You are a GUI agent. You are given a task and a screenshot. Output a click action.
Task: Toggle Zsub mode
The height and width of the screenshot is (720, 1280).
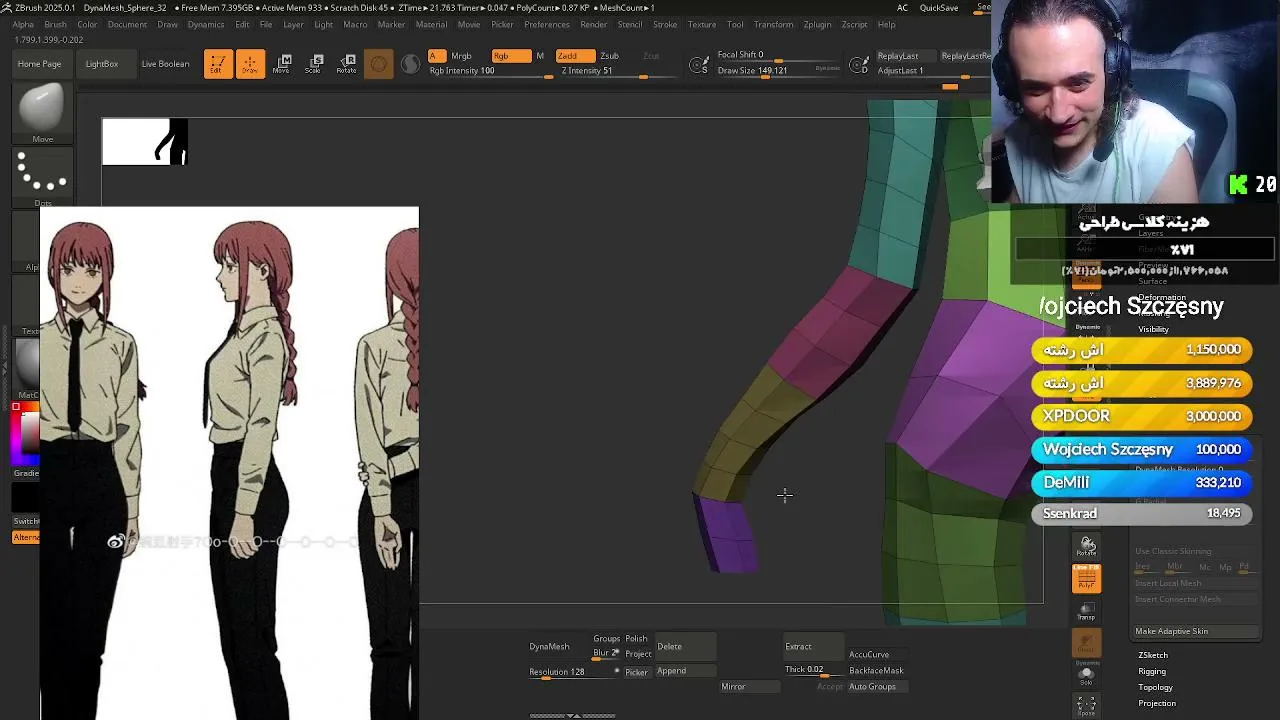(609, 56)
